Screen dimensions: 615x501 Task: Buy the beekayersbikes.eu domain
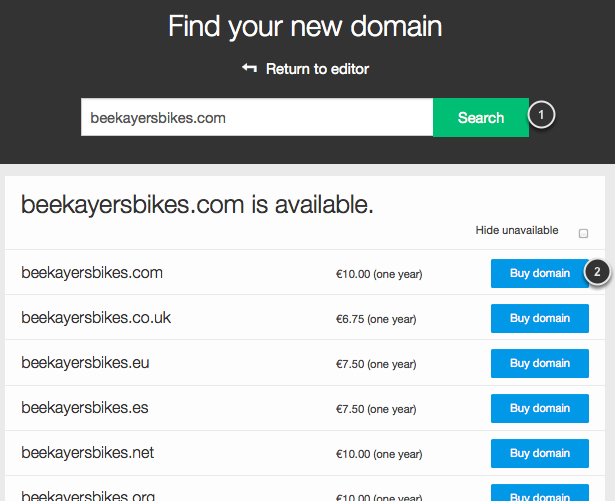coord(539,363)
